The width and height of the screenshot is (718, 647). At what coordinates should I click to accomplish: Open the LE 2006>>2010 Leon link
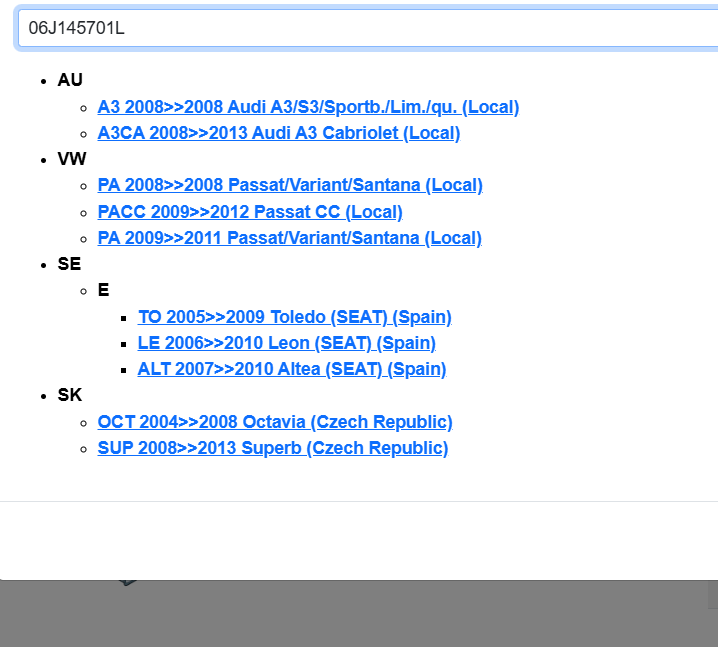coord(286,343)
